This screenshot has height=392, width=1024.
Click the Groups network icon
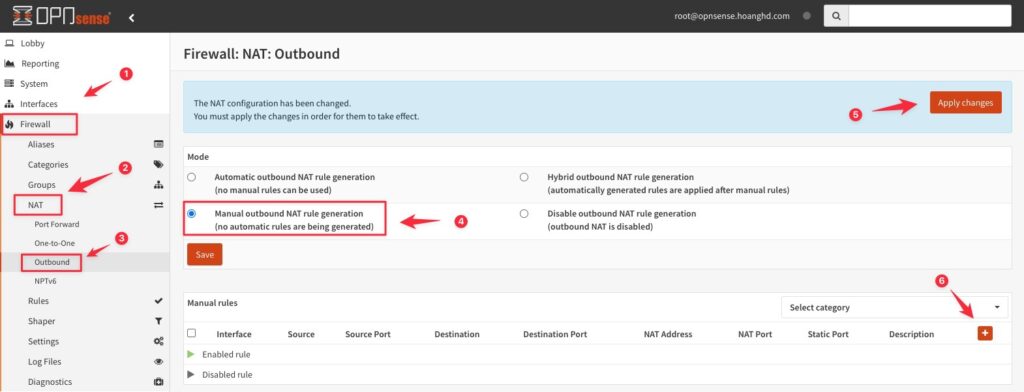(158, 185)
